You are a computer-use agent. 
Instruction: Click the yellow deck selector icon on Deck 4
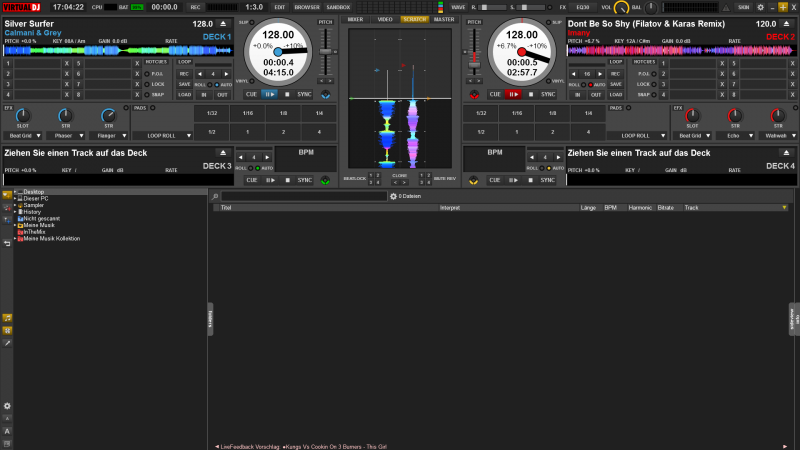tap(473, 180)
